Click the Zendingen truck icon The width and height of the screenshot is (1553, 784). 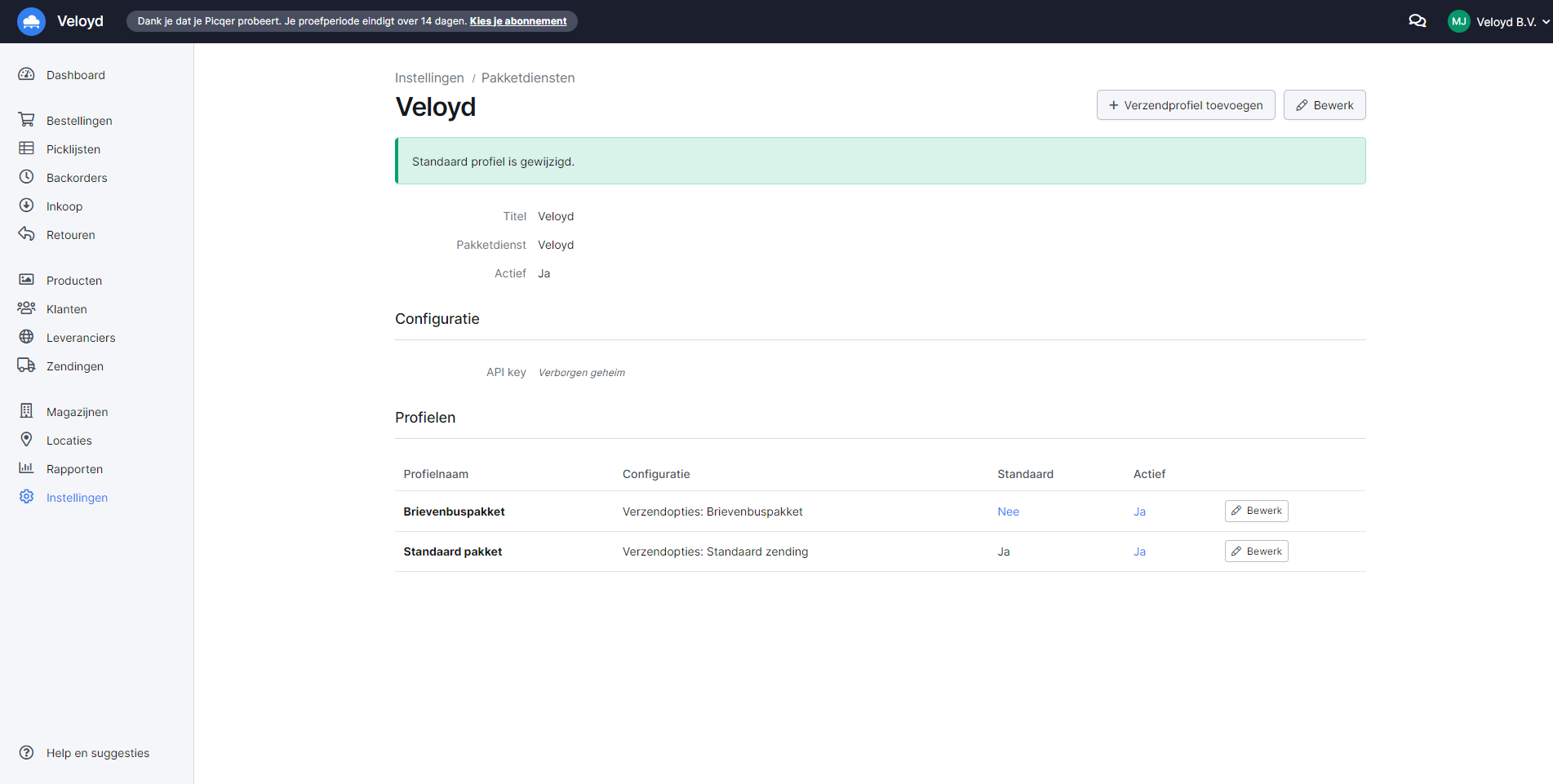pyautogui.click(x=26, y=365)
